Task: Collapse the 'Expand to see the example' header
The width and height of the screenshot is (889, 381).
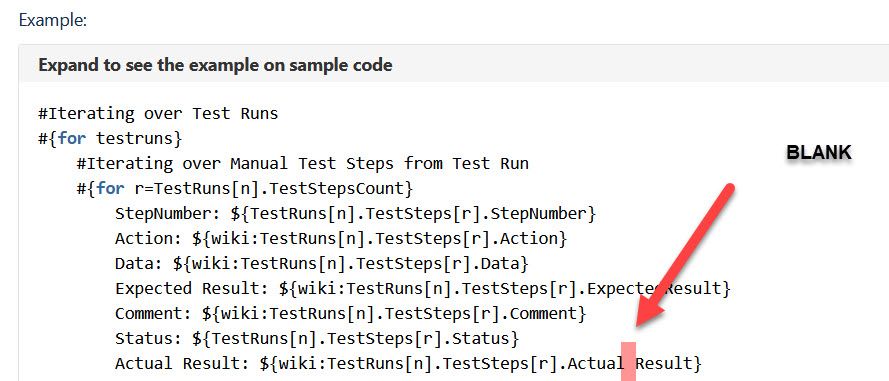Action: point(215,65)
